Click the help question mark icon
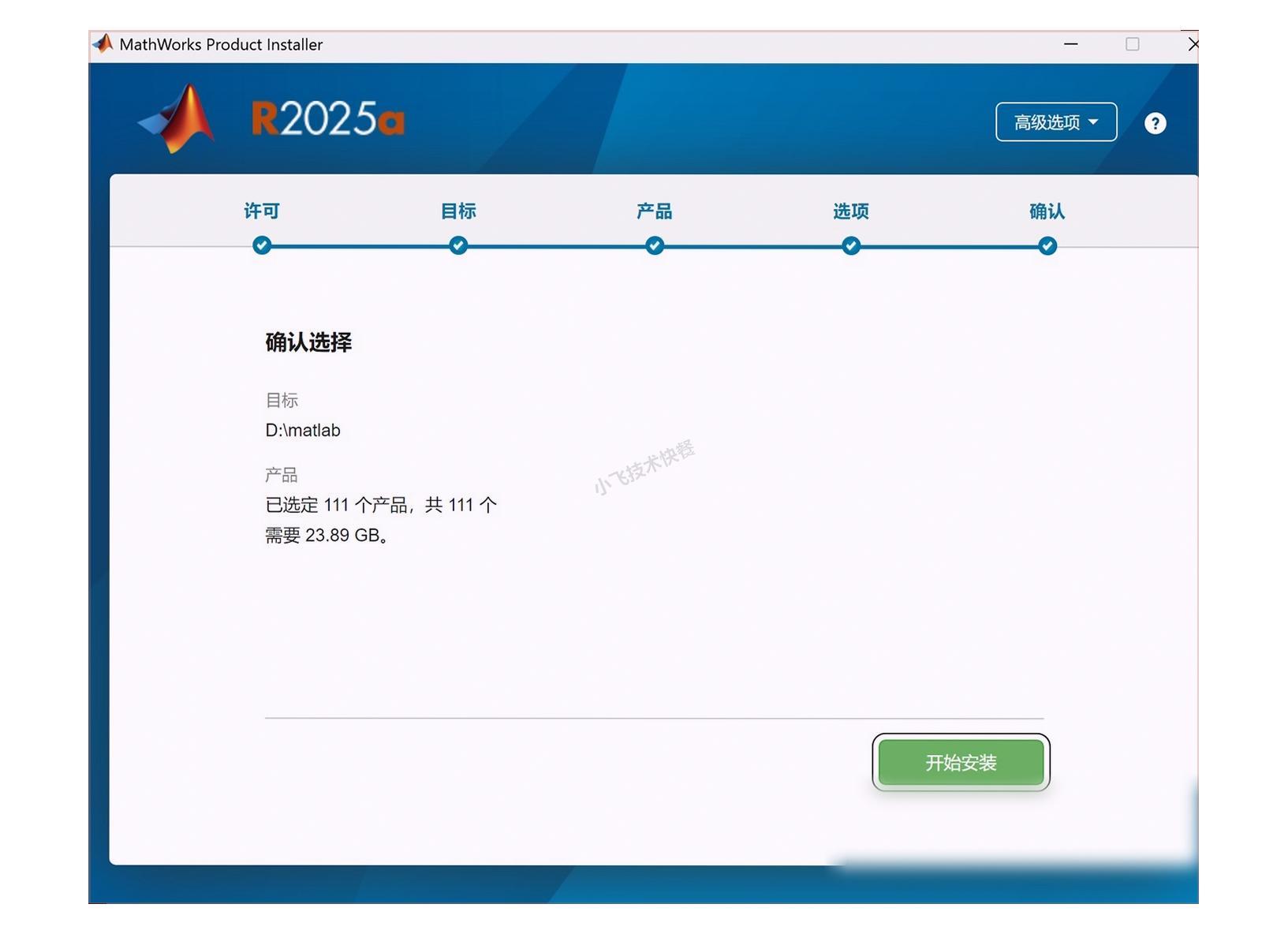Image resolution: width=1288 pixels, height=934 pixels. point(1155,123)
